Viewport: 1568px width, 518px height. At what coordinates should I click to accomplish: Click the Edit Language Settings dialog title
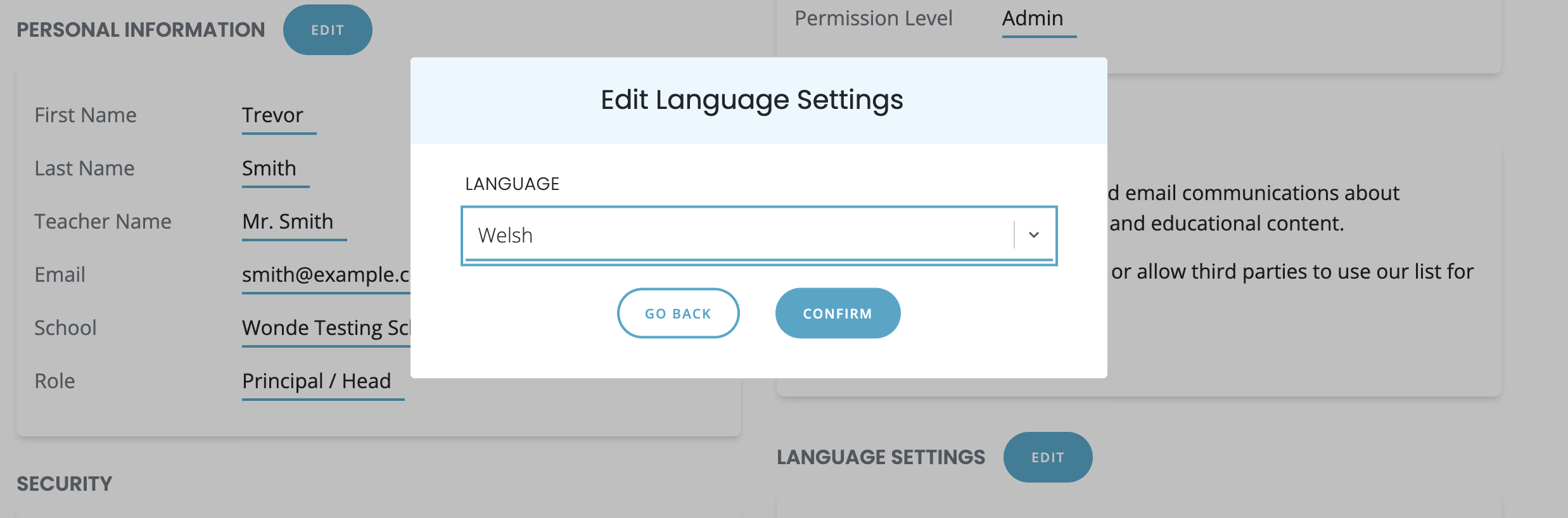pos(752,100)
